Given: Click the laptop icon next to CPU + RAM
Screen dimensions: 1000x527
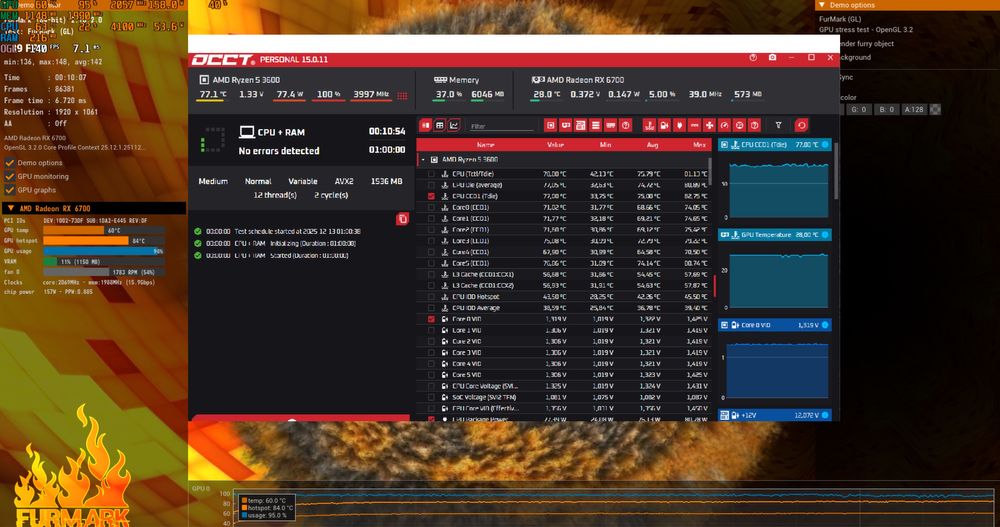Looking at the screenshot, I should [246, 132].
